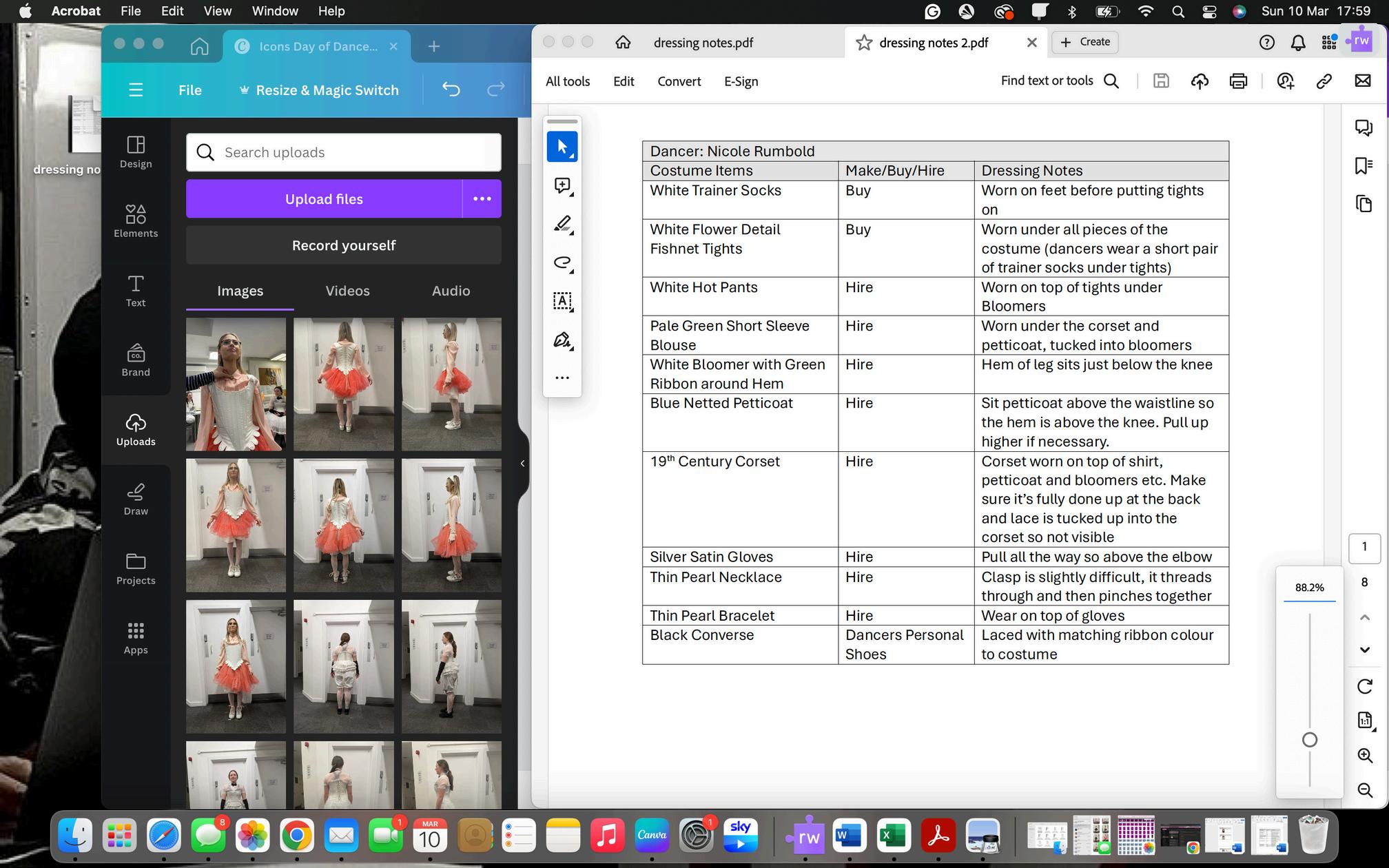This screenshot has height=868, width=1389.
Task: Go to next page down chevron
Action: [1364, 650]
